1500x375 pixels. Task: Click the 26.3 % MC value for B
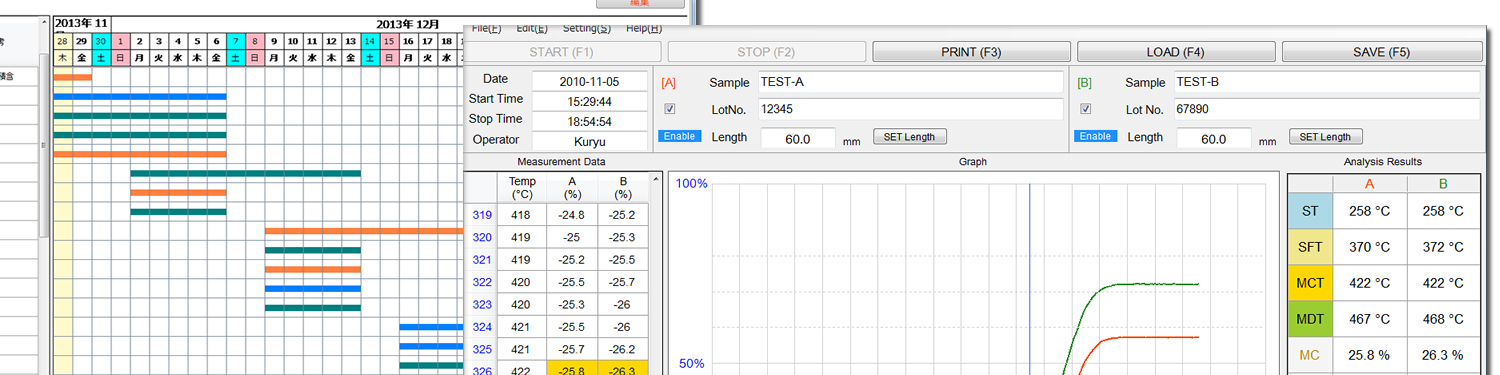pyautogui.click(x=1442, y=355)
